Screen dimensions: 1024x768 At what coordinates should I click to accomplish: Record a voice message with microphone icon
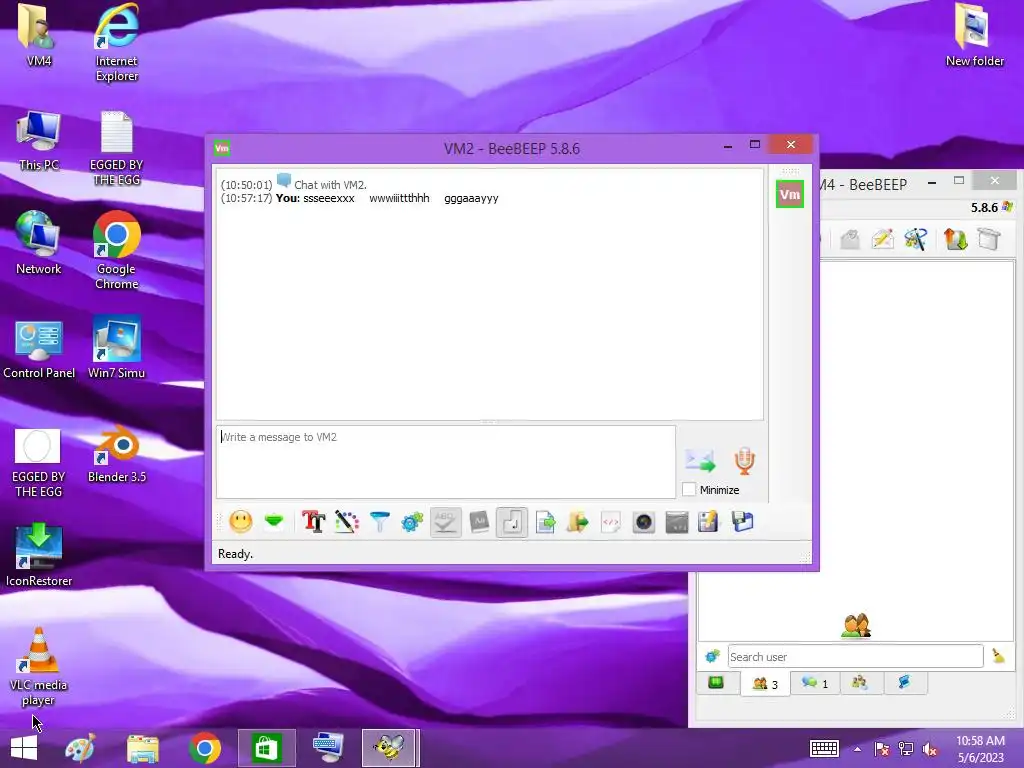pos(744,460)
